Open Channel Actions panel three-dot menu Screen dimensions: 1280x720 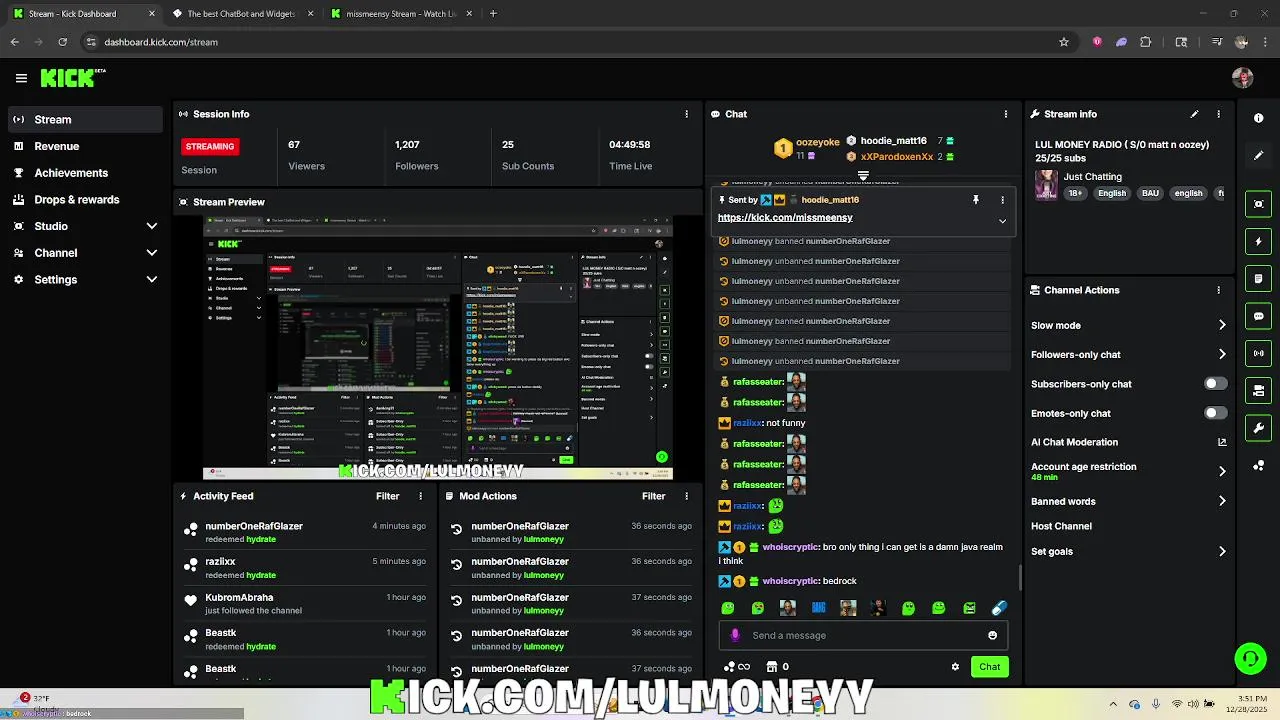tap(1218, 290)
